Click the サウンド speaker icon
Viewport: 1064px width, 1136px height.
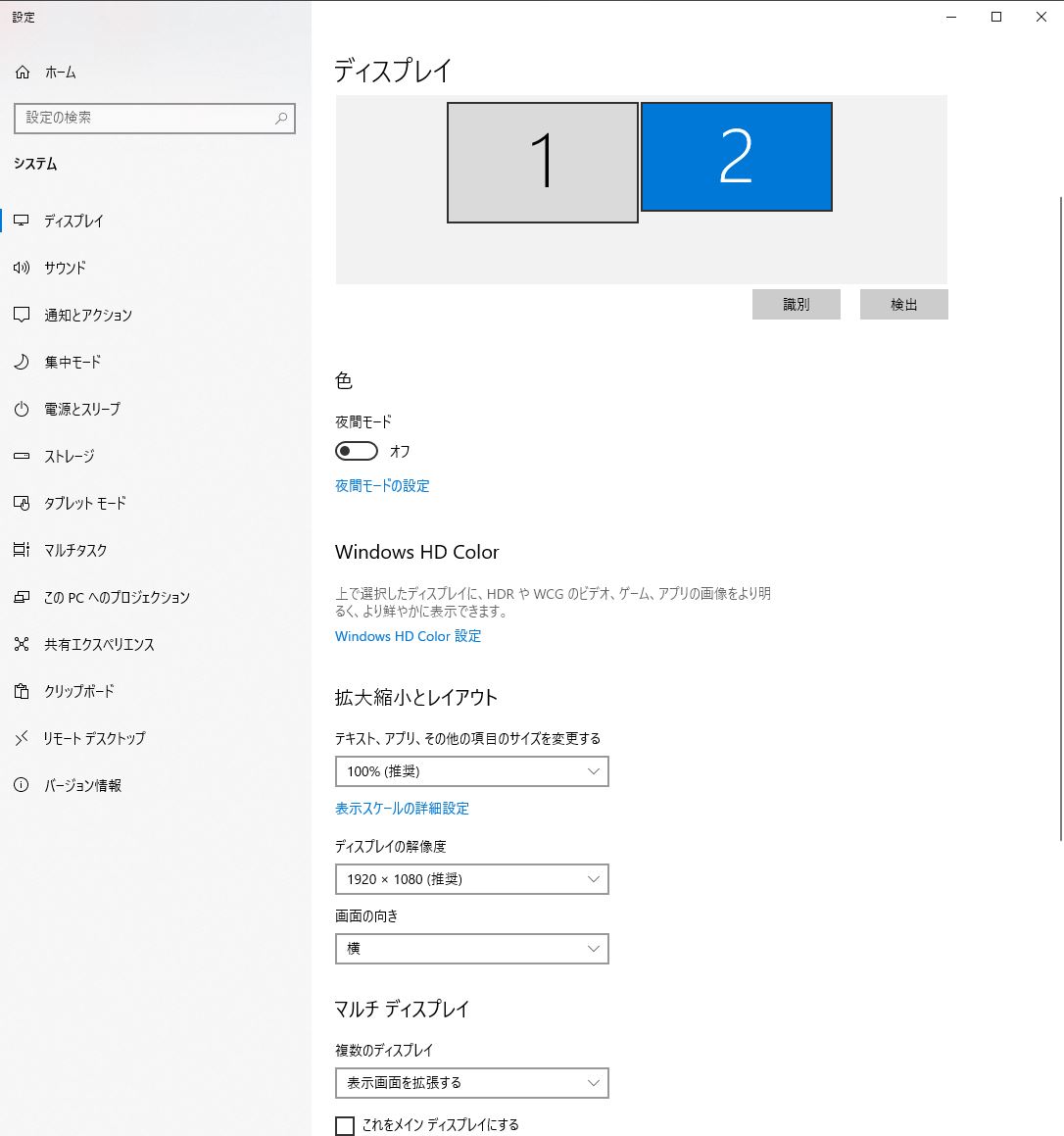pos(22,268)
